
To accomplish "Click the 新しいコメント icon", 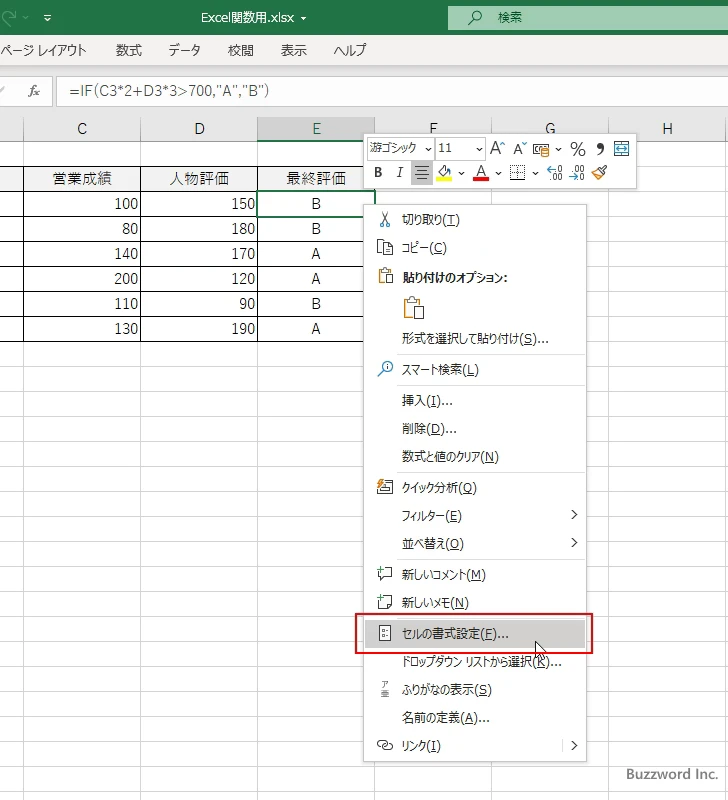I will 385,574.
